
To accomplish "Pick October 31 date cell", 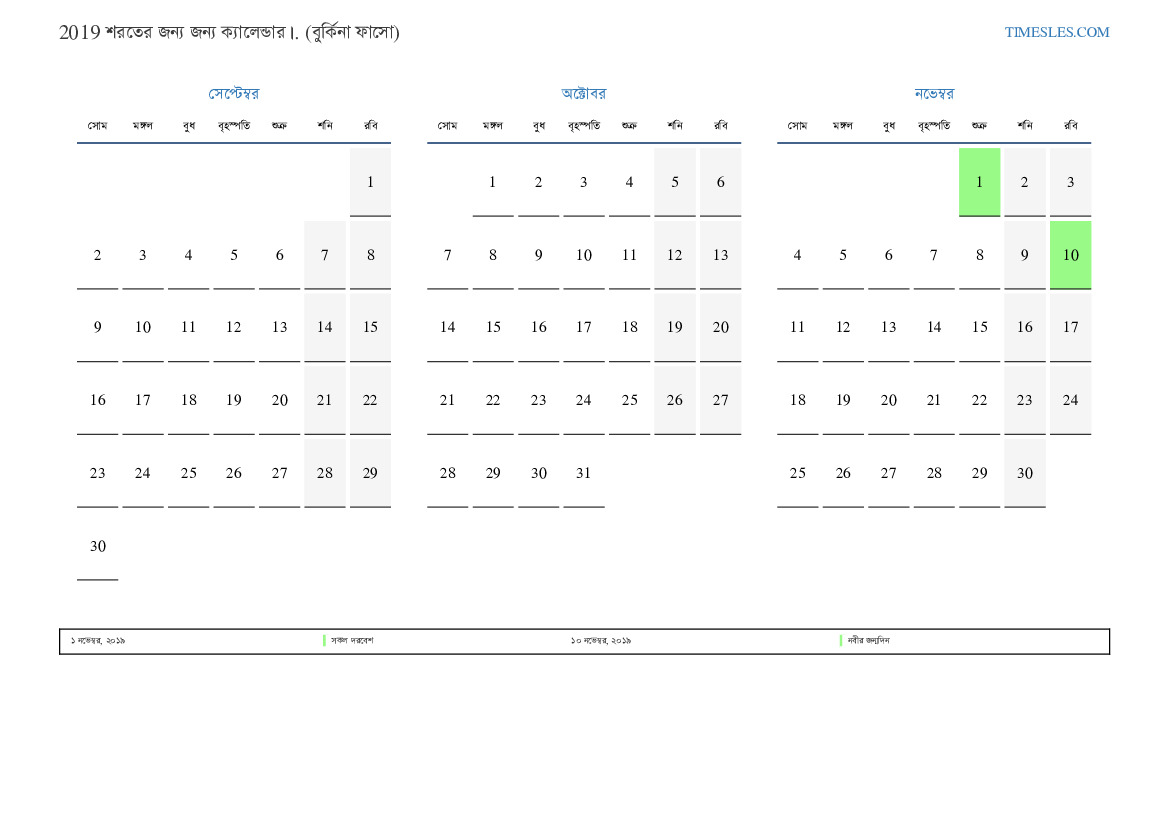I will [583, 473].
